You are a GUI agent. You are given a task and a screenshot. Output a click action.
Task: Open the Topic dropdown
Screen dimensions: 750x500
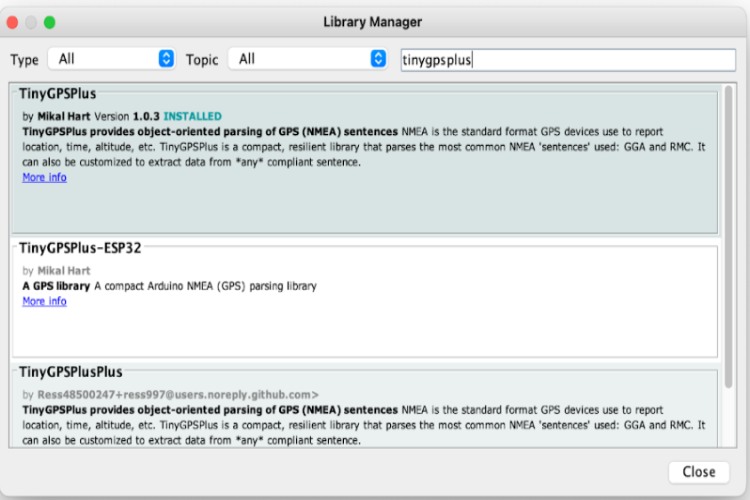click(x=308, y=59)
